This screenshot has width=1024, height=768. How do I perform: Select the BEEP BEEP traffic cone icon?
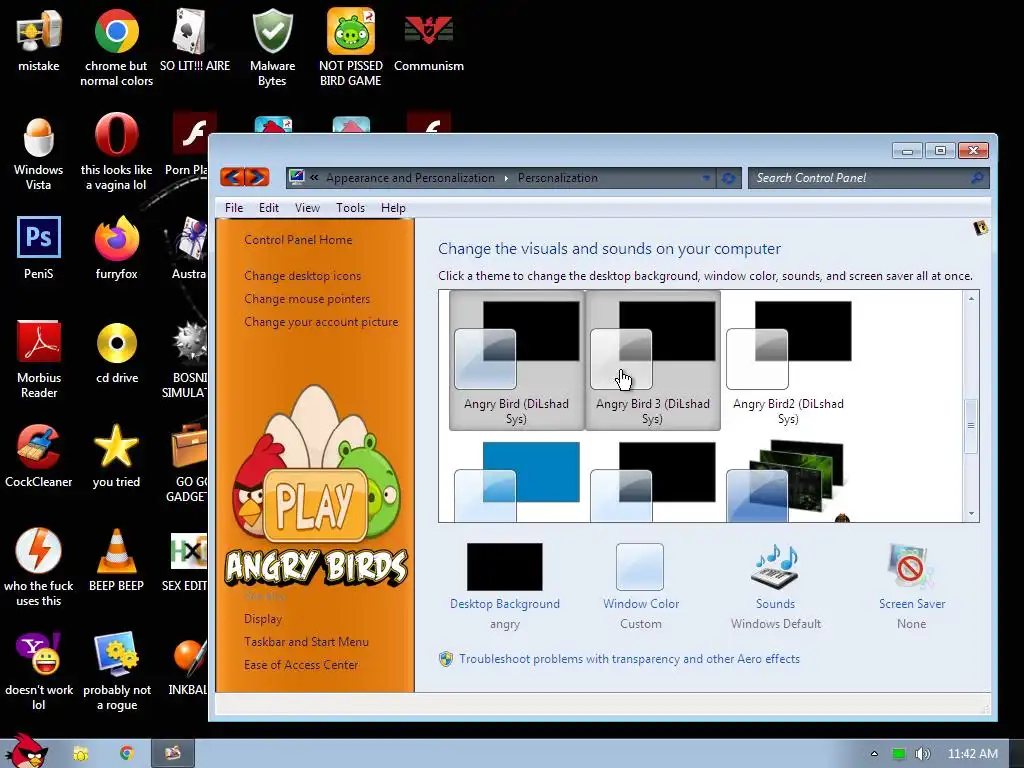tap(116, 560)
